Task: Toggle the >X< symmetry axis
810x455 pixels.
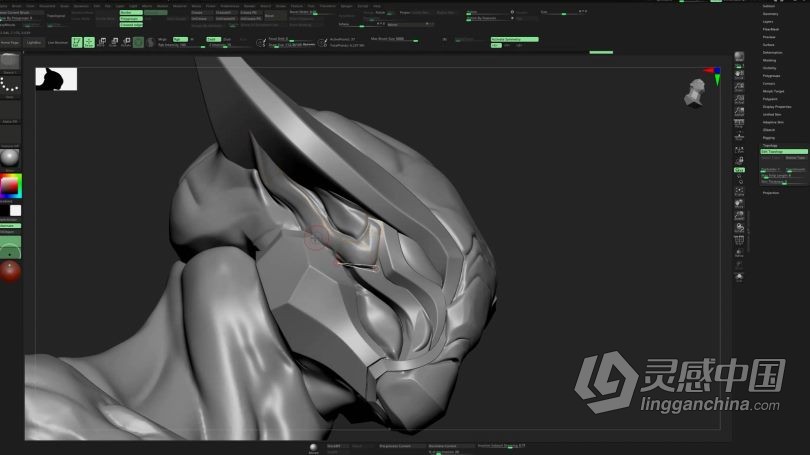Action: (496, 45)
